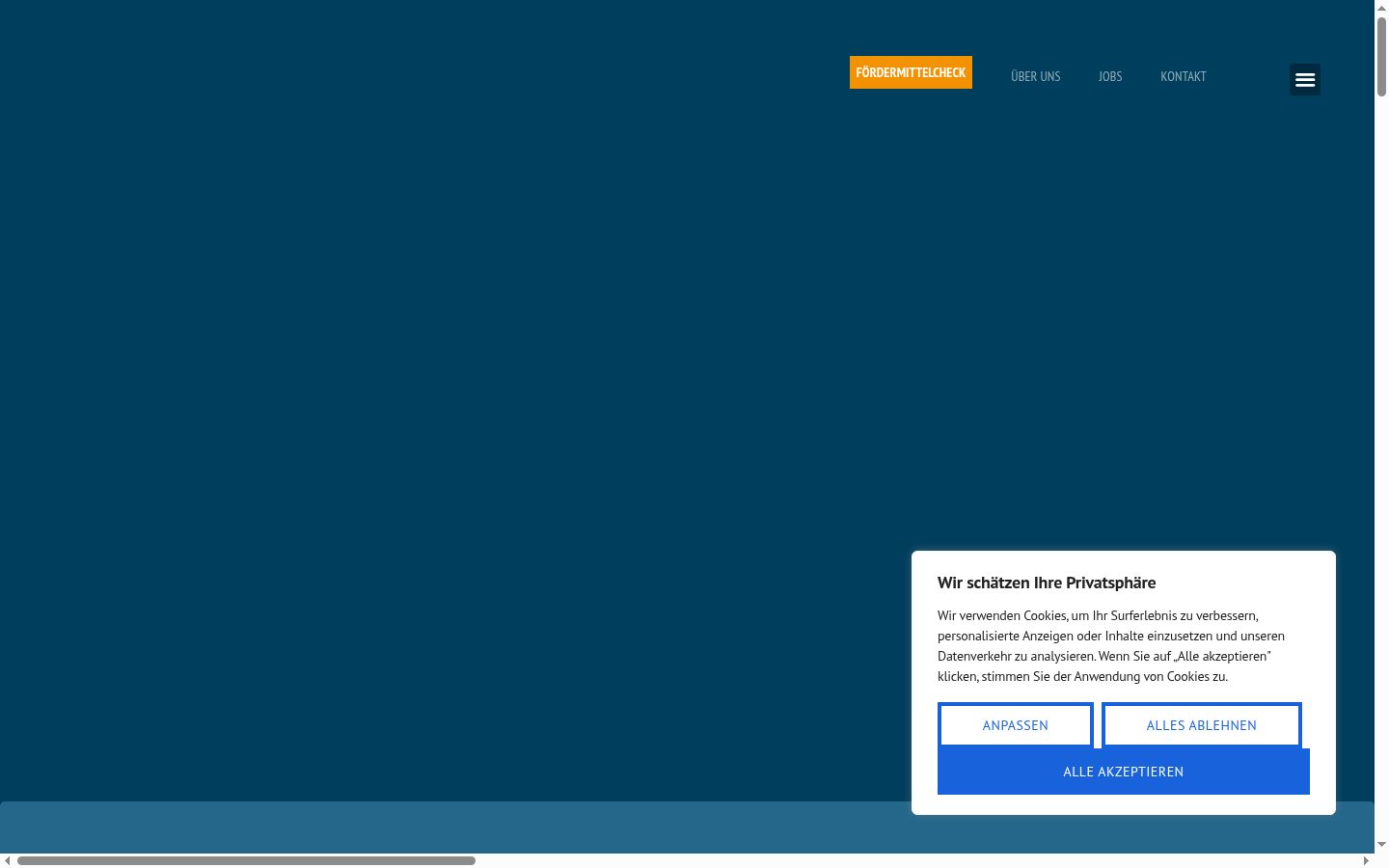Reject cookies with Alles Ablehnen
The width and height of the screenshot is (1389, 868).
tap(1202, 725)
